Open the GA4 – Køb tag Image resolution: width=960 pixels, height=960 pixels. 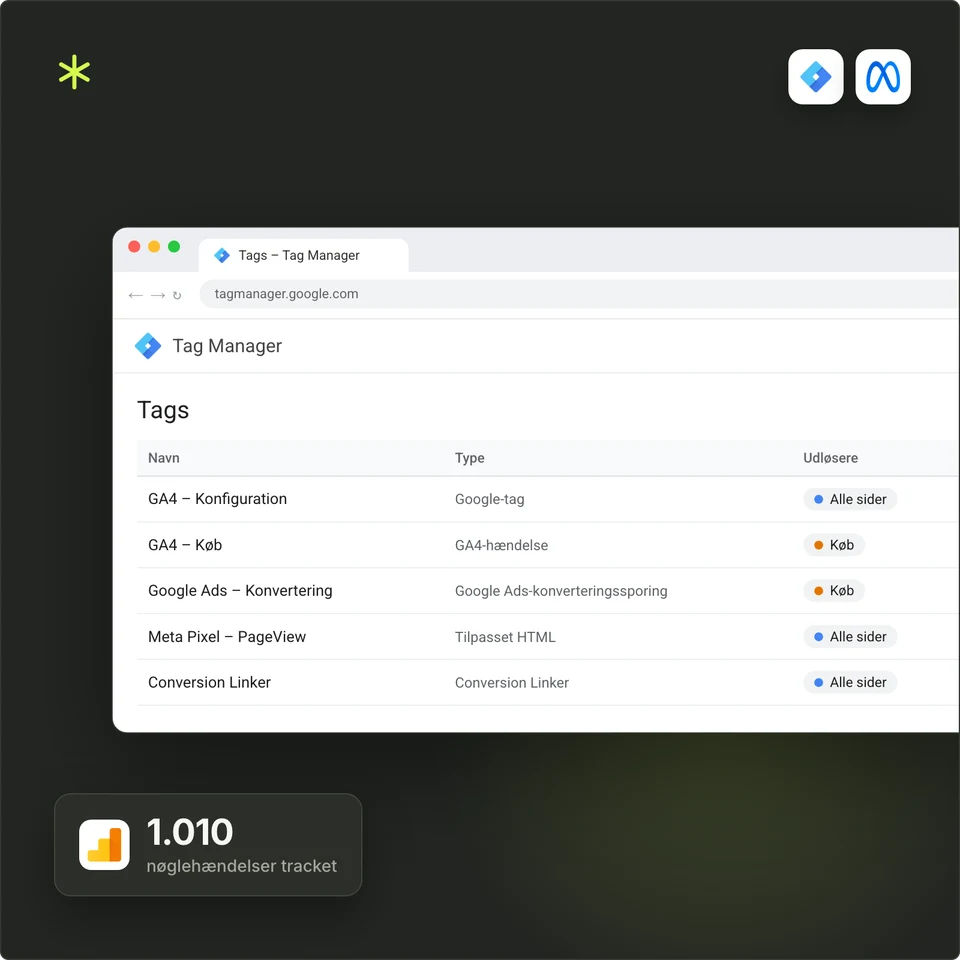[185, 545]
